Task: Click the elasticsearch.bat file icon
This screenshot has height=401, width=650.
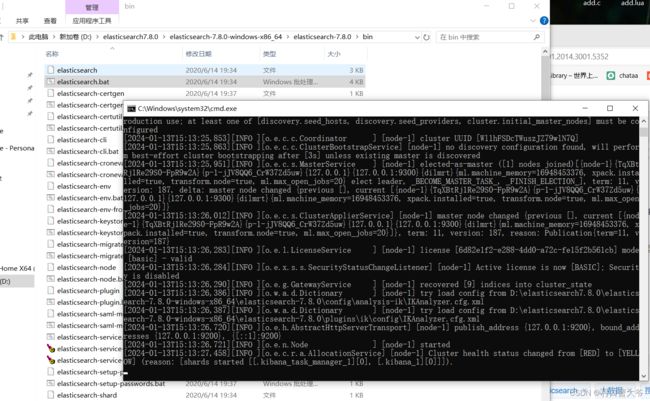Action: tap(51, 81)
